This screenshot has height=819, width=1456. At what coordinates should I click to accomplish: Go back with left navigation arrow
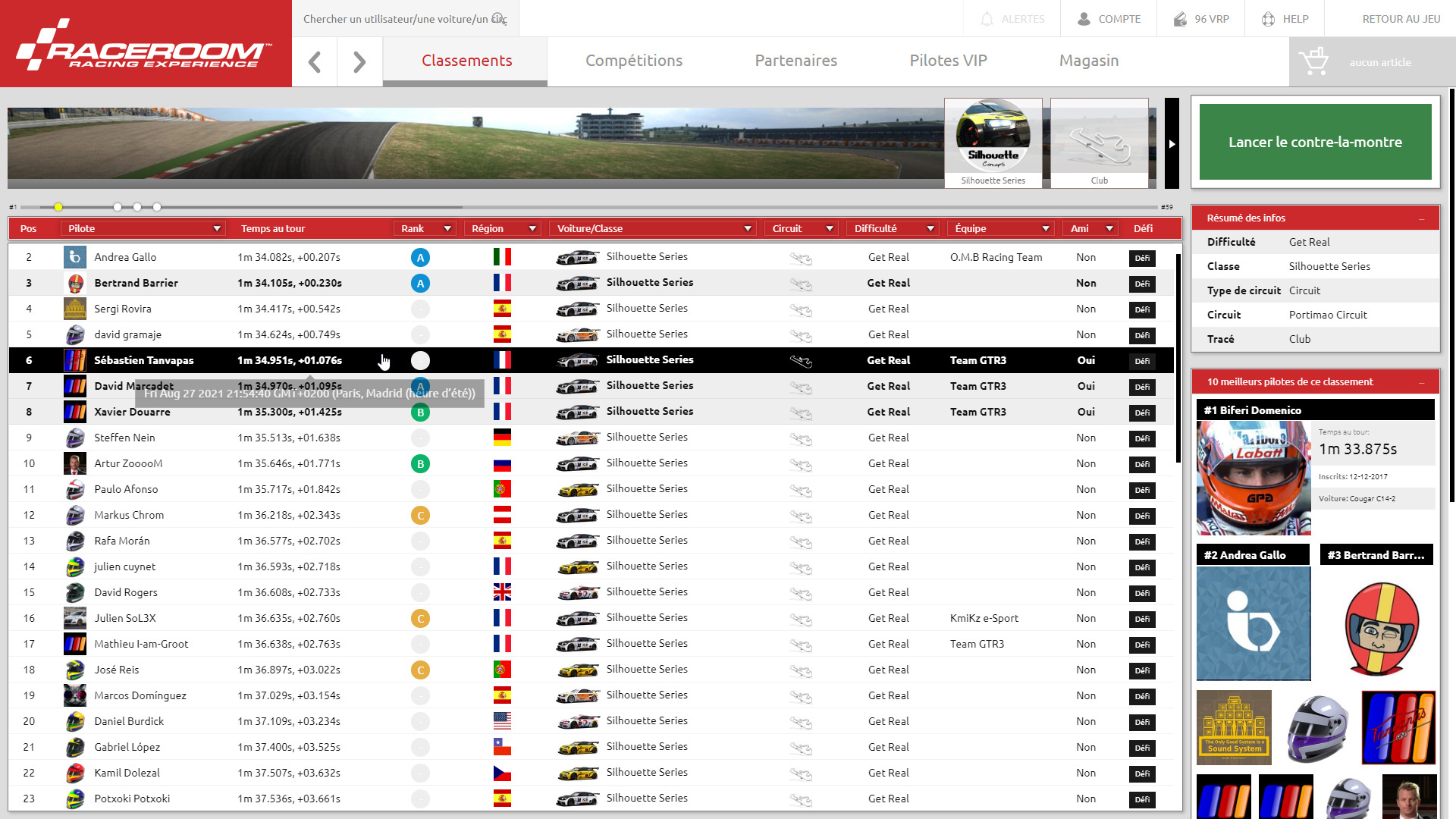pyautogui.click(x=315, y=61)
